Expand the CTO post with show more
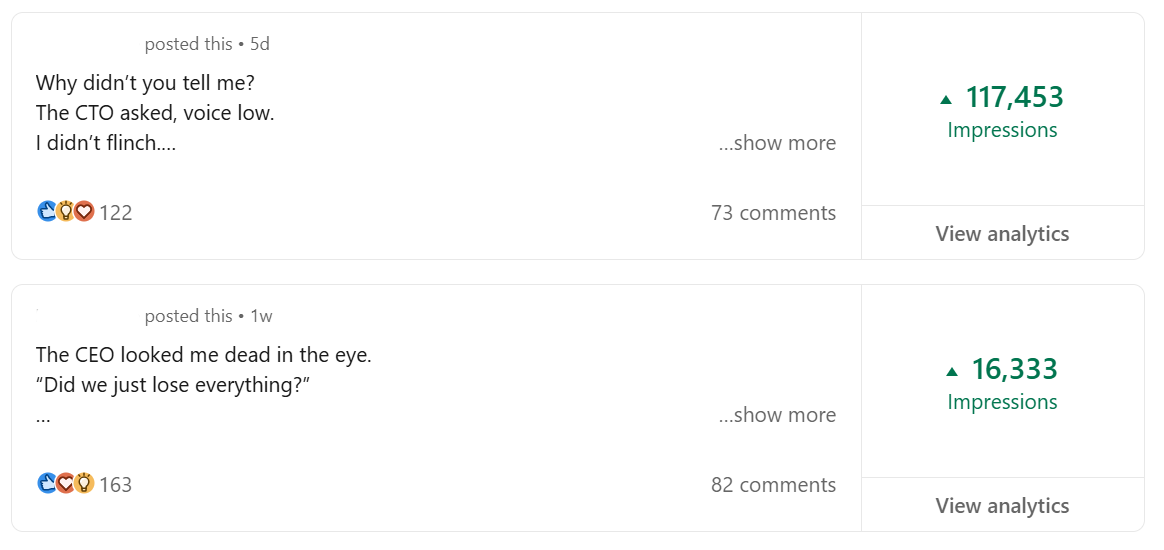The height and width of the screenshot is (550, 1164). pos(777,143)
